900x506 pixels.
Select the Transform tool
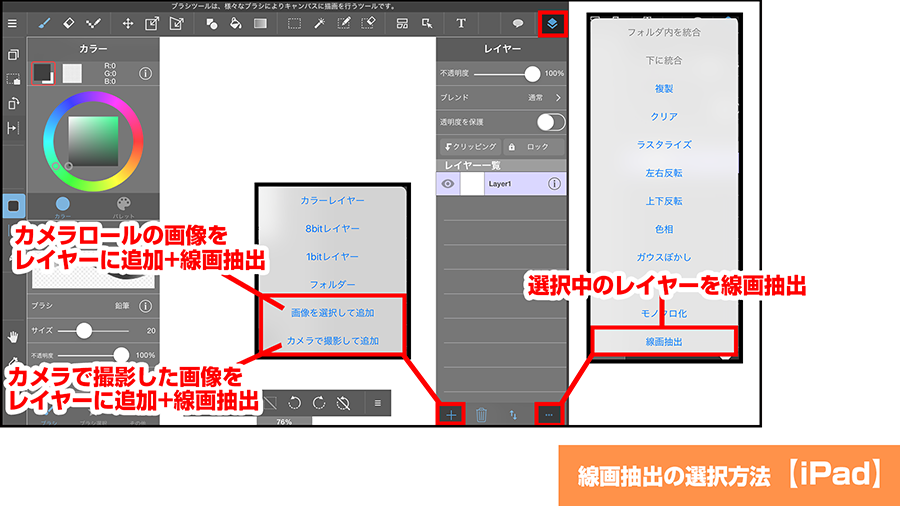pos(152,24)
